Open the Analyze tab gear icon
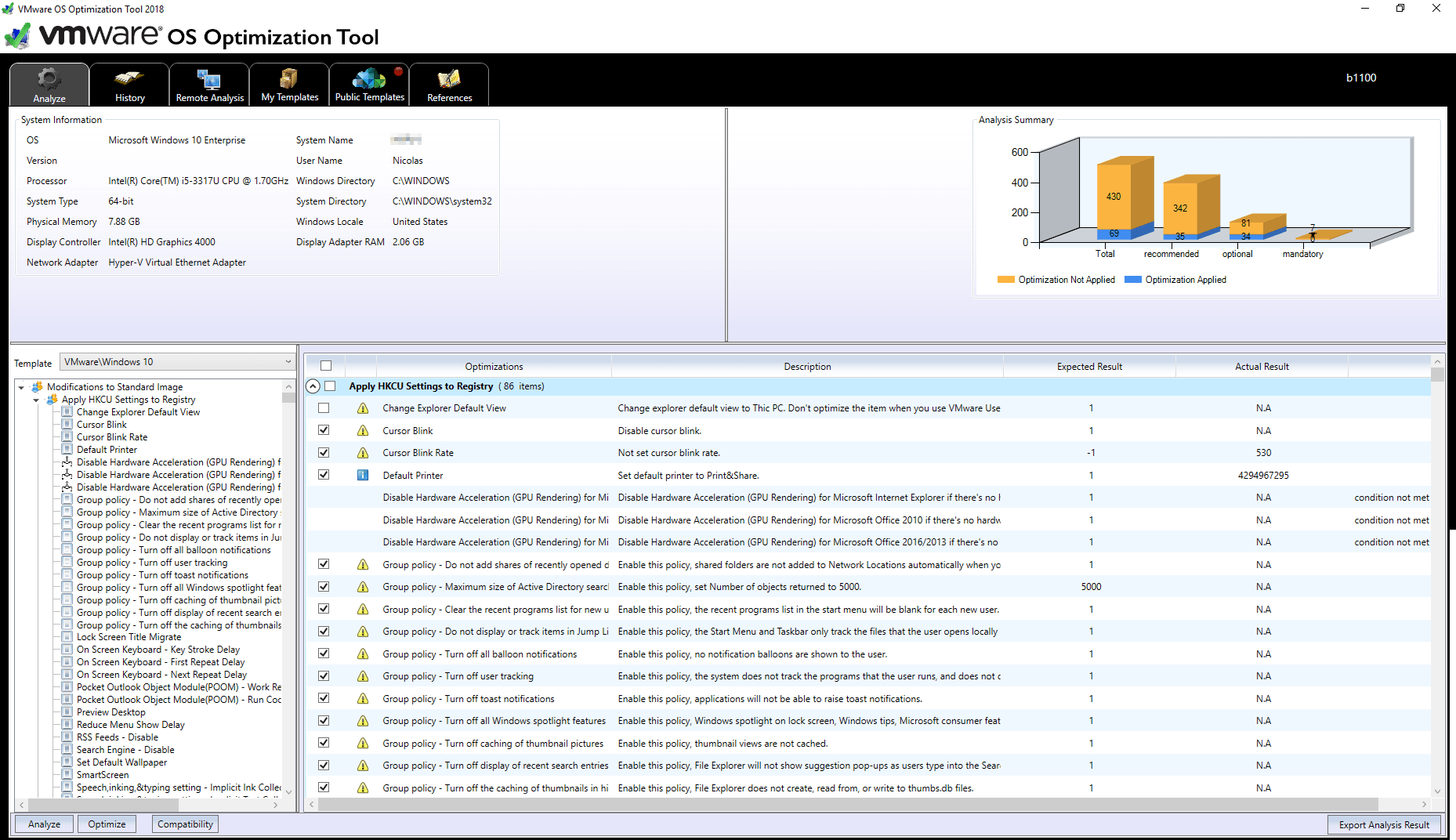The height and width of the screenshot is (840, 1456). (x=49, y=79)
